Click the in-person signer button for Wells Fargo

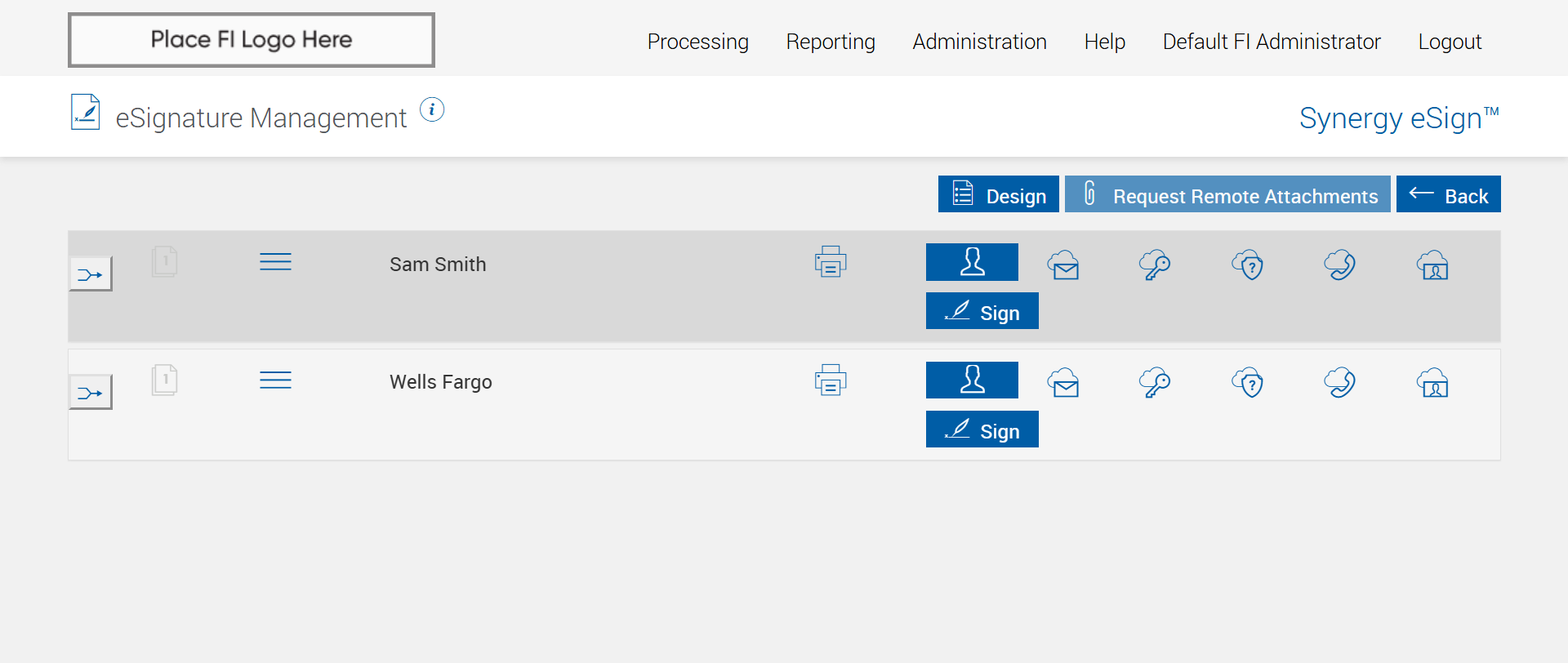972,380
